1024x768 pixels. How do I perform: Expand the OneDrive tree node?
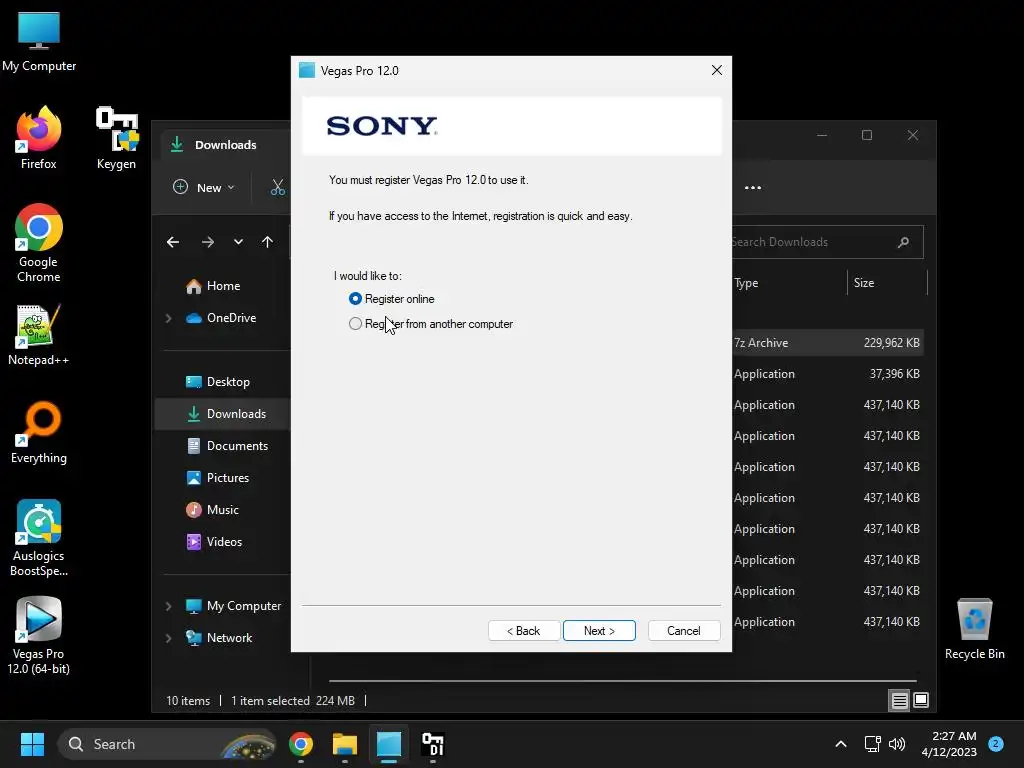pos(168,318)
